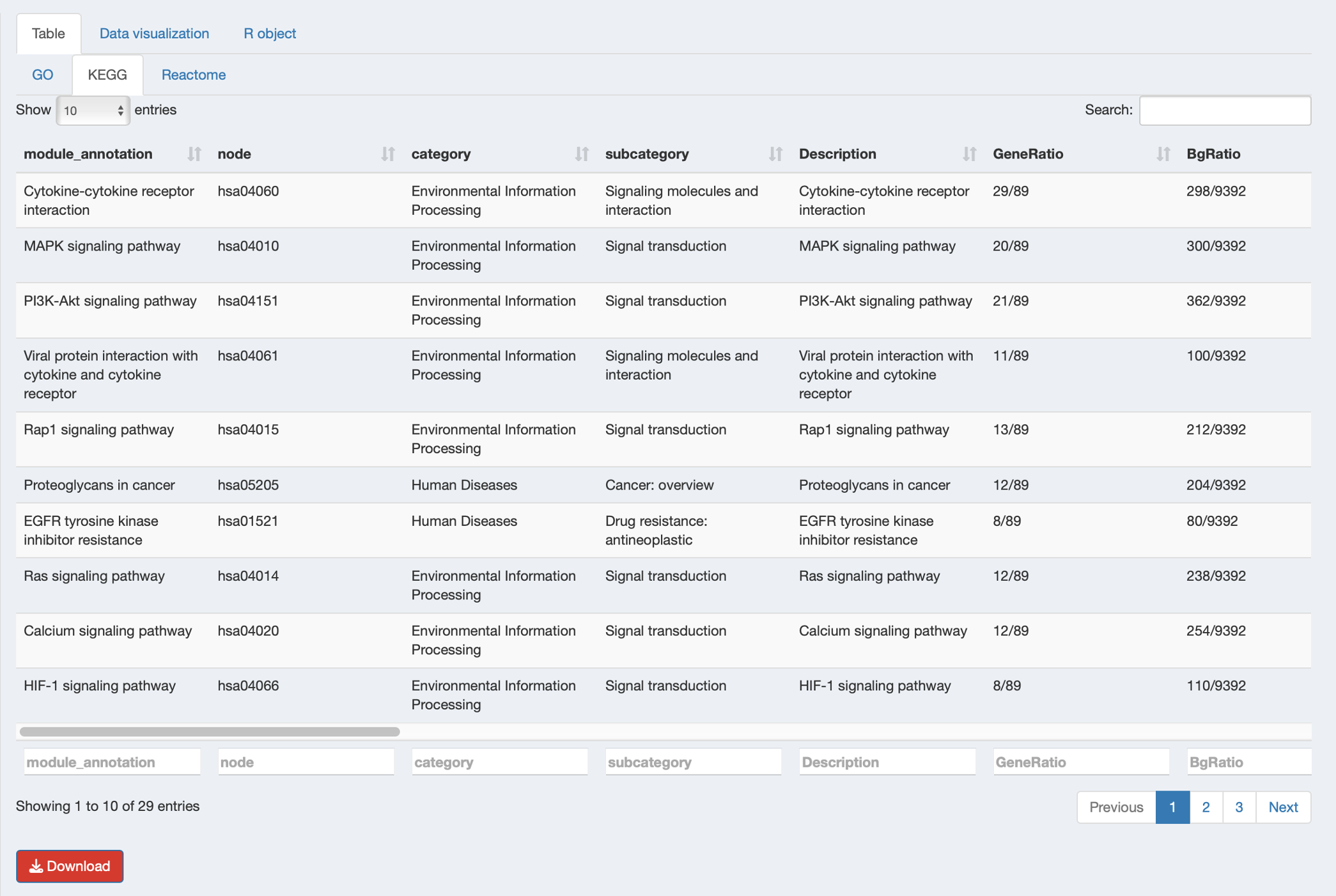Click BgRatio value 100/9392
This screenshot has height=896, width=1336.
pos(1216,356)
